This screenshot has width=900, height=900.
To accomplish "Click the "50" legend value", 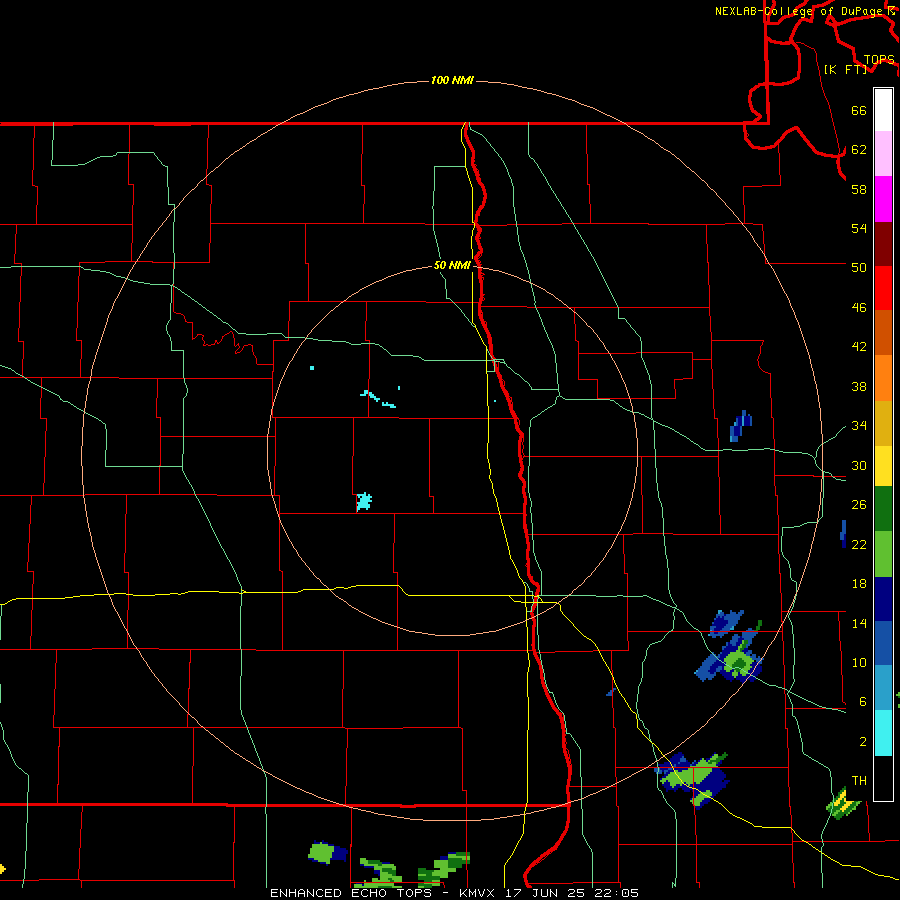I will point(859,267).
